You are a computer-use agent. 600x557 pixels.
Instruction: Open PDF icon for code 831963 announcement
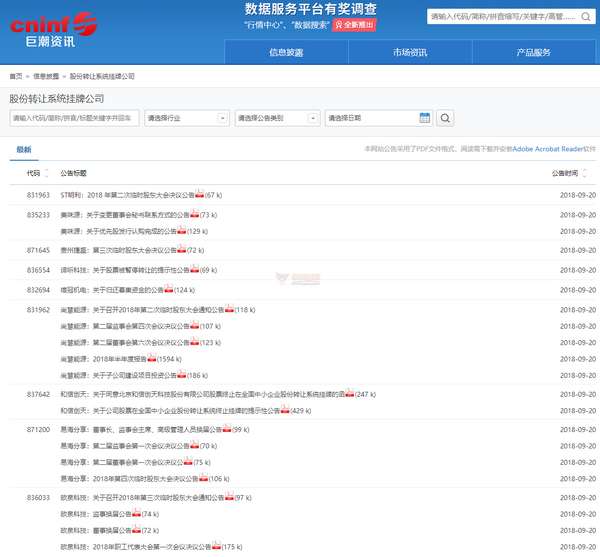pyautogui.click(x=199, y=195)
